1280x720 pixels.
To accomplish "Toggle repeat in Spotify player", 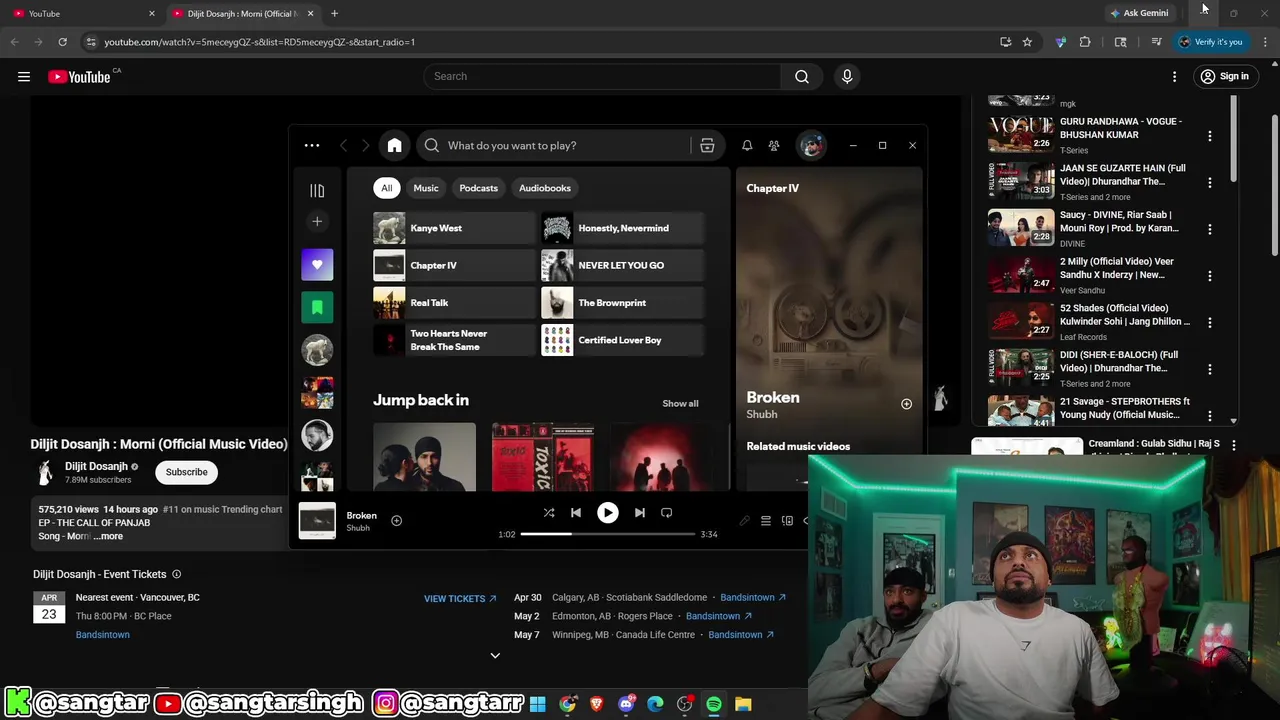I will (x=666, y=513).
